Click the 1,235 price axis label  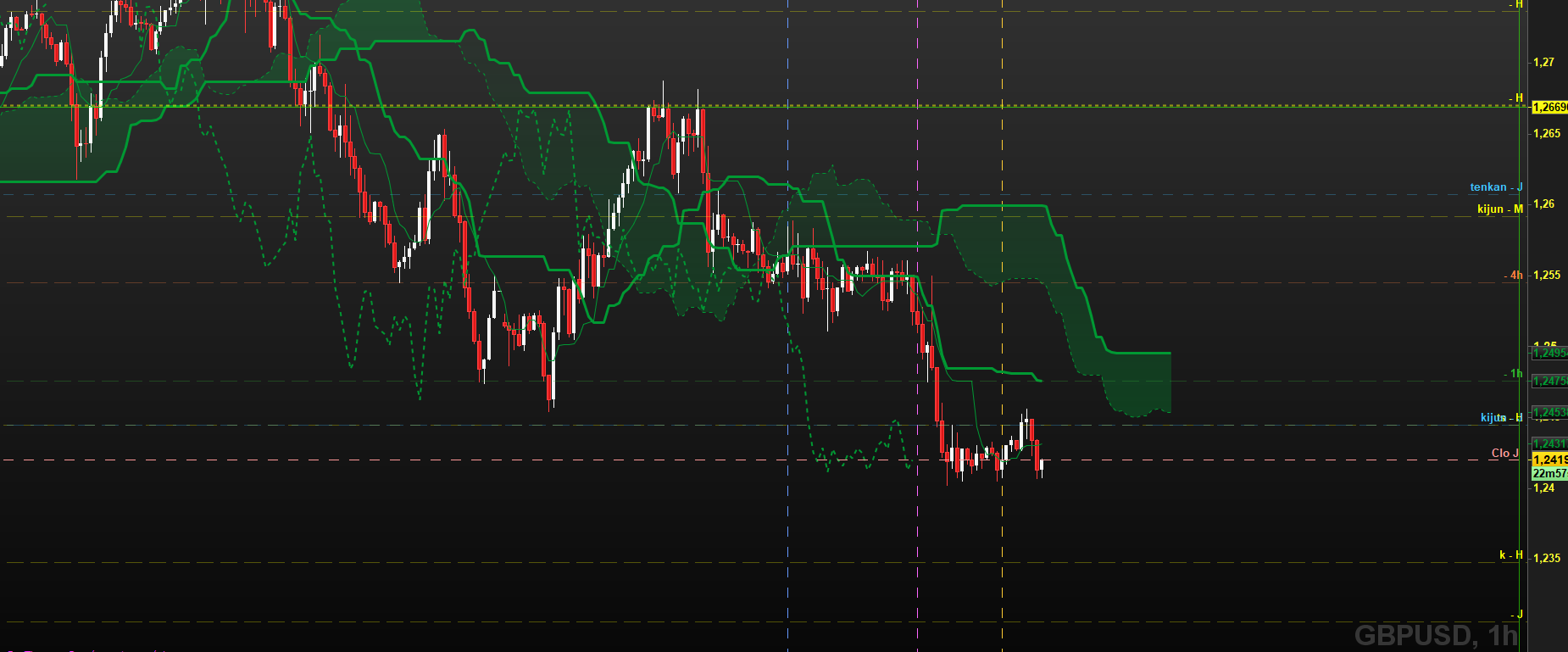point(1546,558)
